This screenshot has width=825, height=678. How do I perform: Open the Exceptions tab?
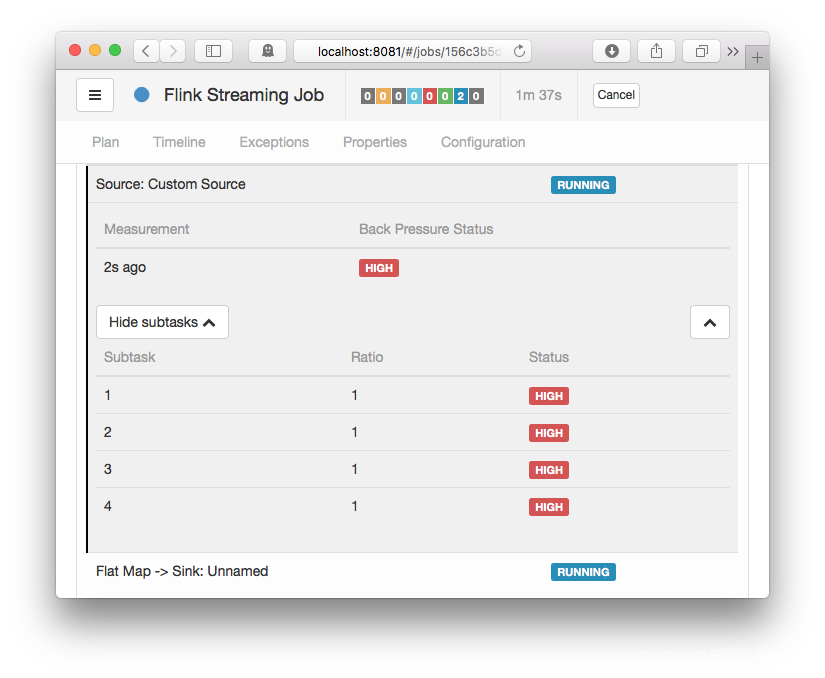(274, 142)
